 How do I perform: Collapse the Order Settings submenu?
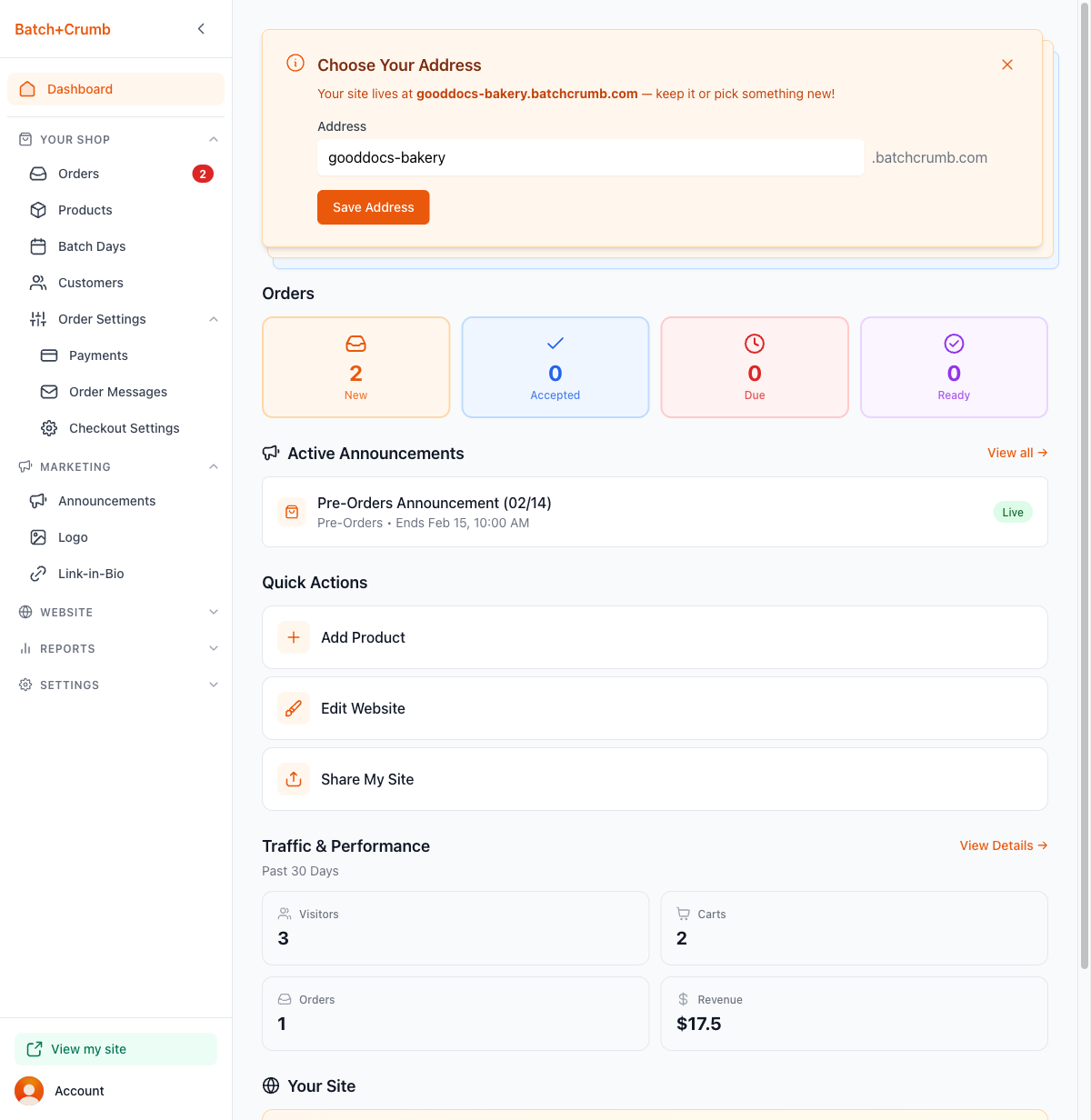pyautogui.click(x=214, y=319)
